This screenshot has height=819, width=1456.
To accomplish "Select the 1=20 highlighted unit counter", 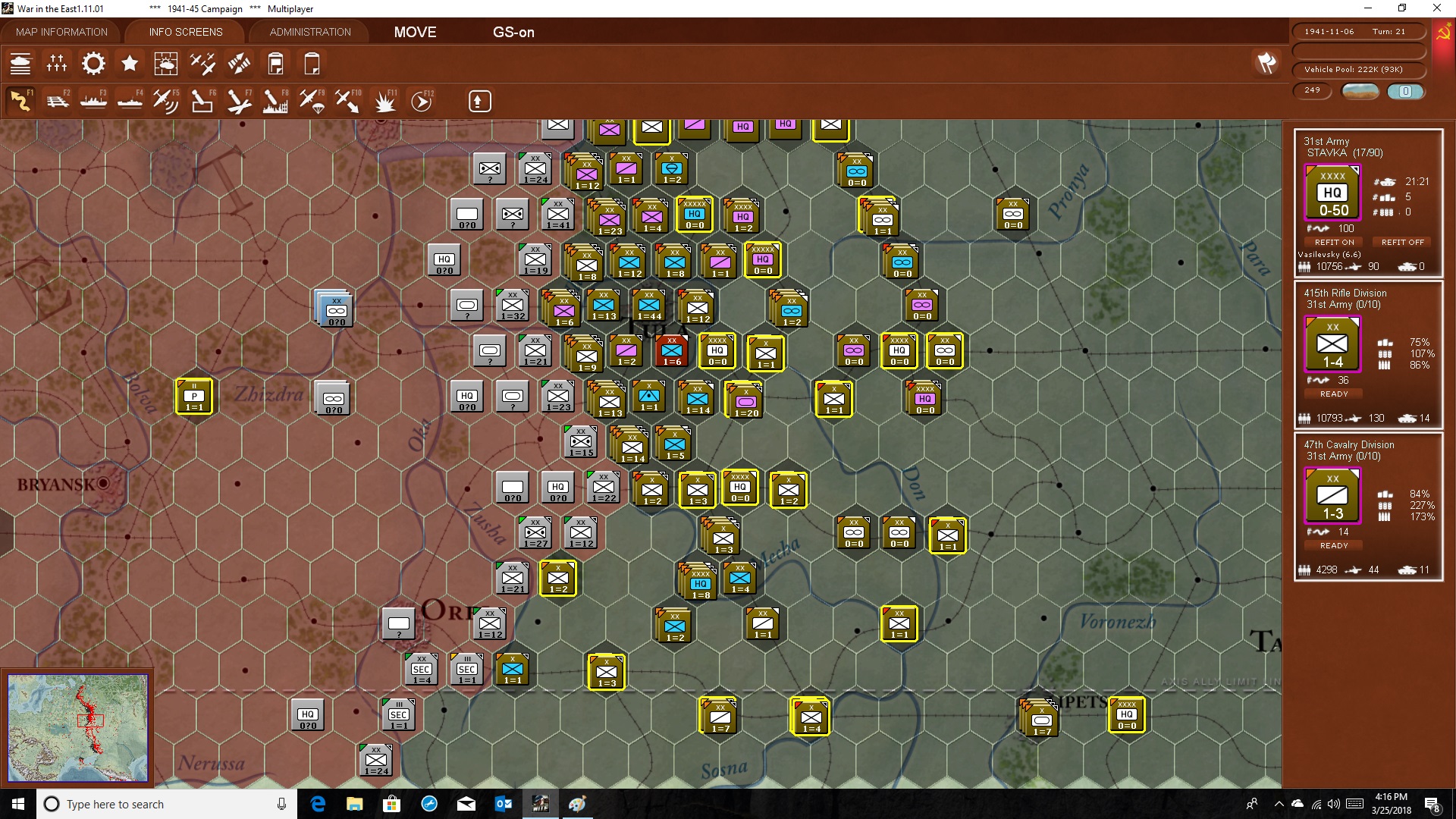I will click(x=745, y=400).
